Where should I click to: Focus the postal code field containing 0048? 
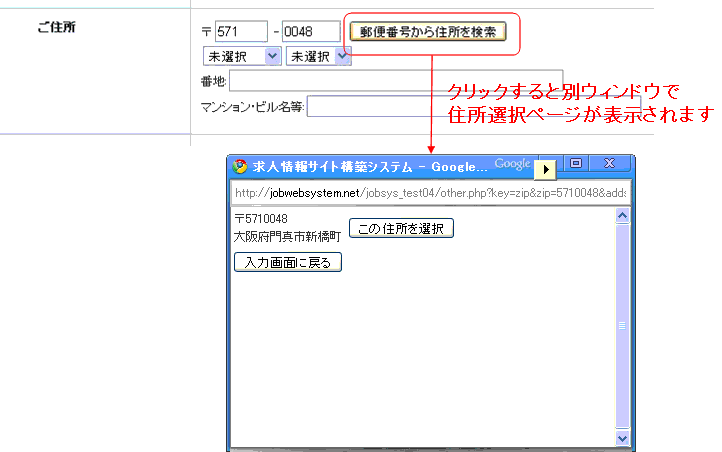[x=310, y=32]
